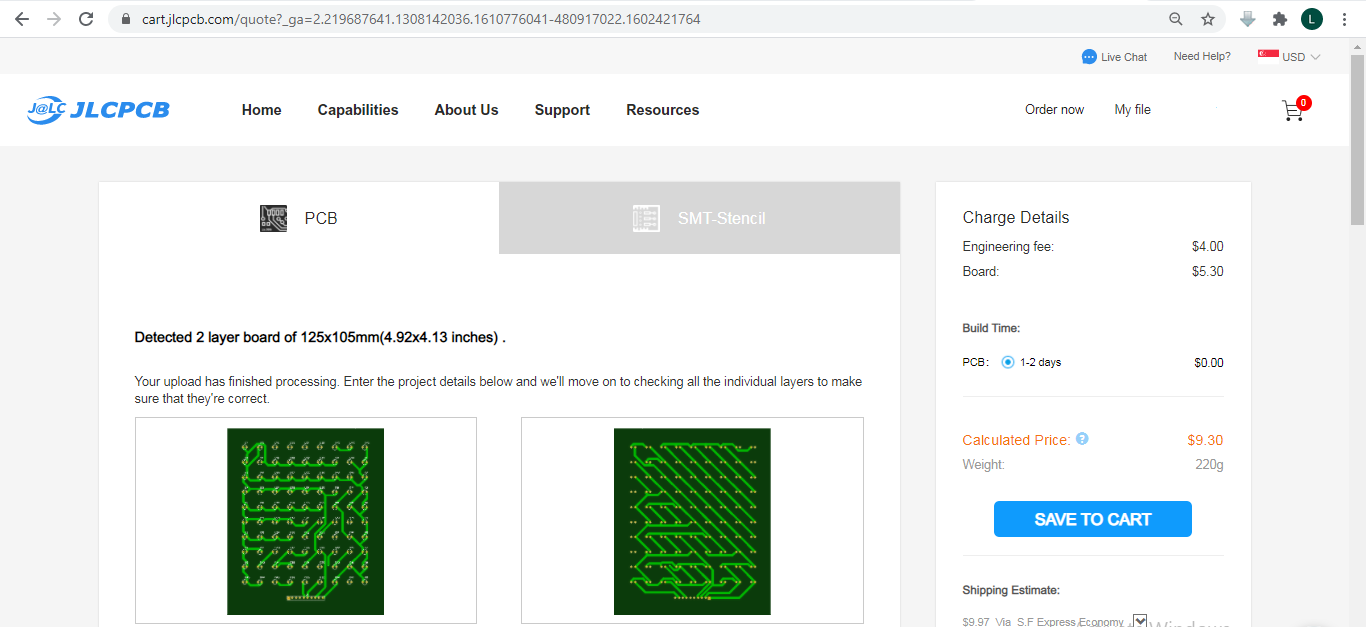The width and height of the screenshot is (1366, 627).
Task: Select the 1-2 days build time option
Action: click(1008, 362)
